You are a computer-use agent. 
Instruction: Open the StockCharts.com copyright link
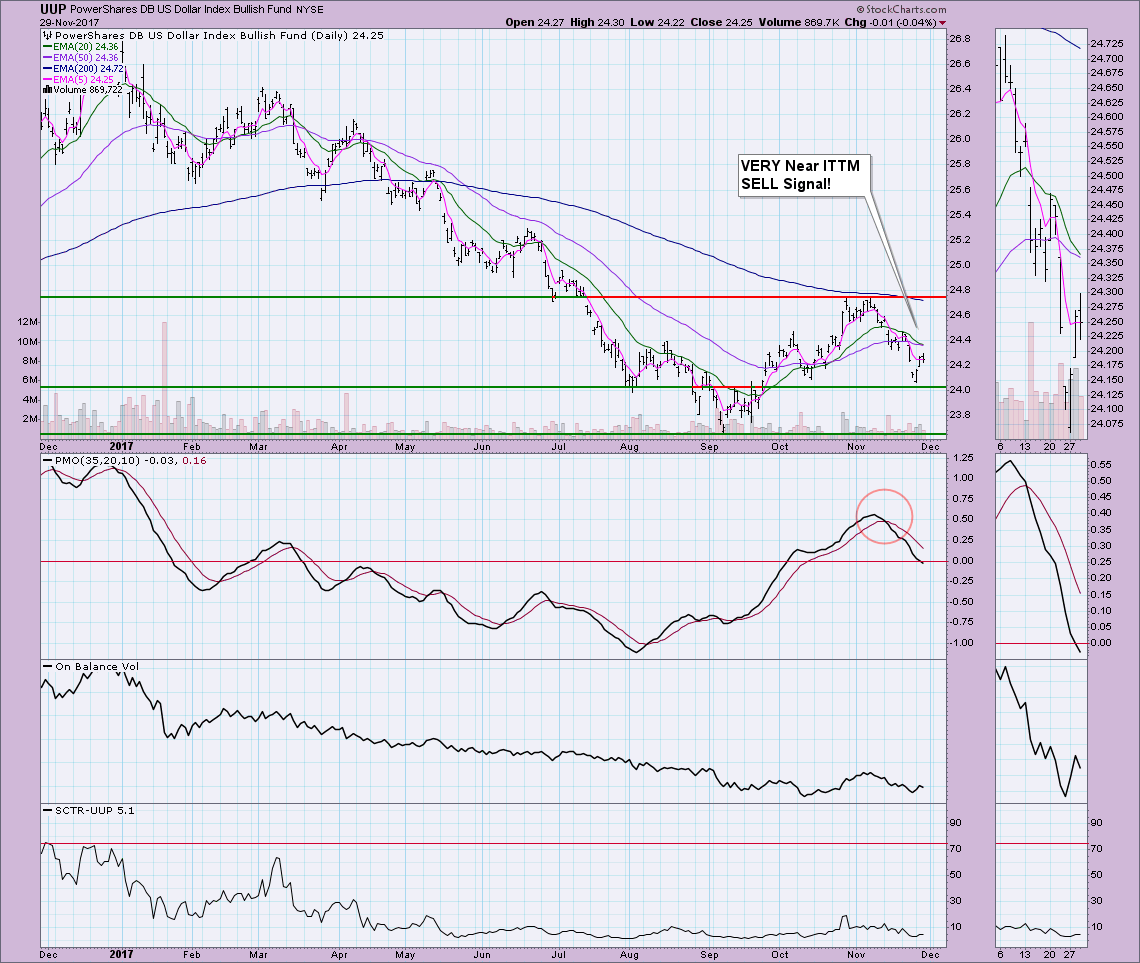point(902,9)
